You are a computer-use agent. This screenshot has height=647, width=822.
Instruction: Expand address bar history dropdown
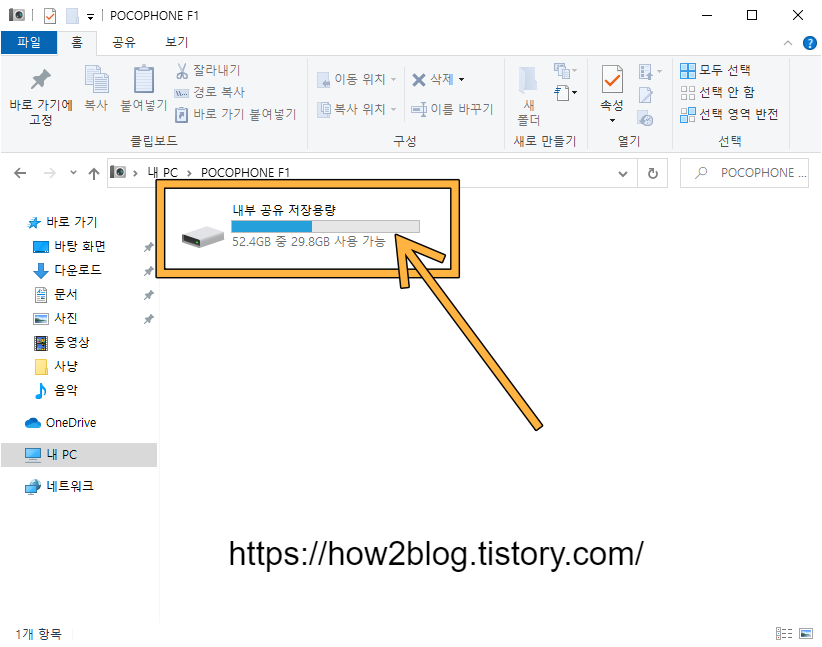point(623,174)
